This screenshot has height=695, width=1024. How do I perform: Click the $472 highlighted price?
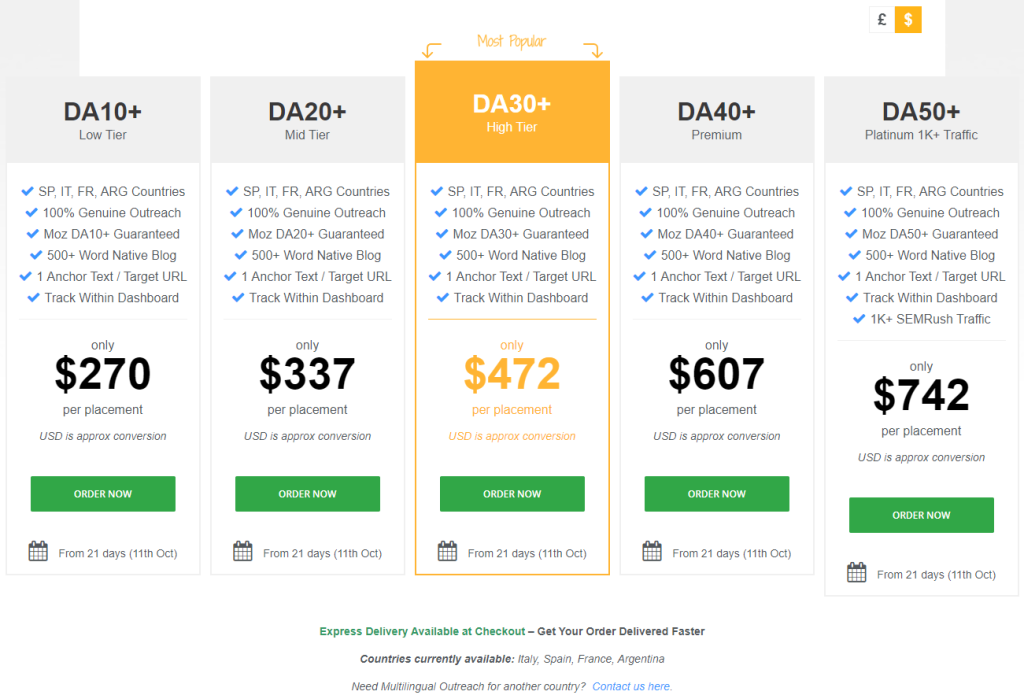click(x=512, y=374)
